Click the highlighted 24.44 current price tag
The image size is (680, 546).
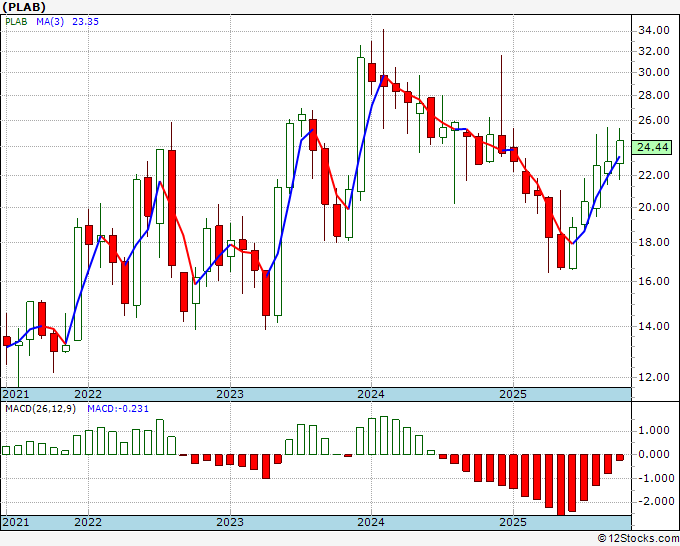point(652,147)
